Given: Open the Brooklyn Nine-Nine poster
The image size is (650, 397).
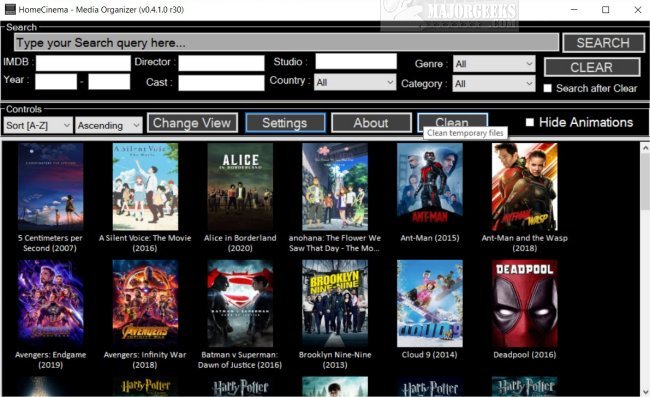Looking at the screenshot, I should pos(335,303).
